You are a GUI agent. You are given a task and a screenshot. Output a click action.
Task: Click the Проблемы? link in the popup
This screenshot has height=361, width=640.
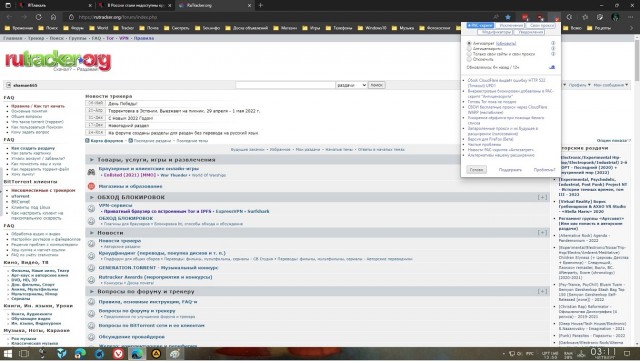click(544, 169)
